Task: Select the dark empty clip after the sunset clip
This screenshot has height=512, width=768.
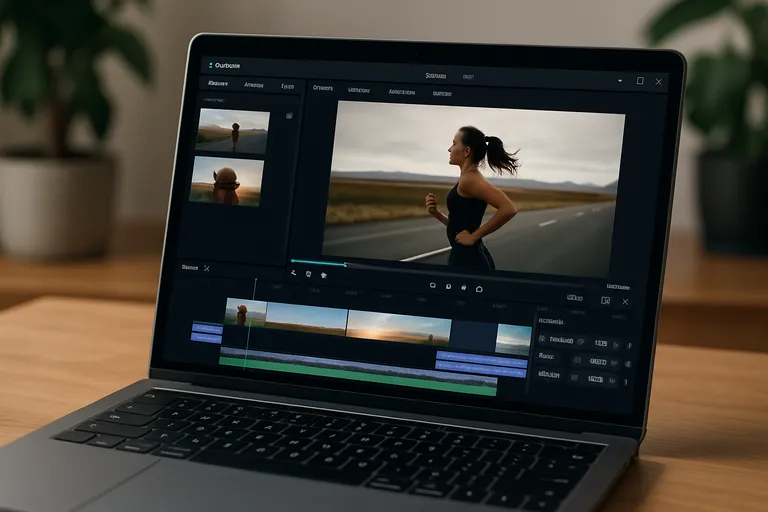Action: click(x=474, y=337)
